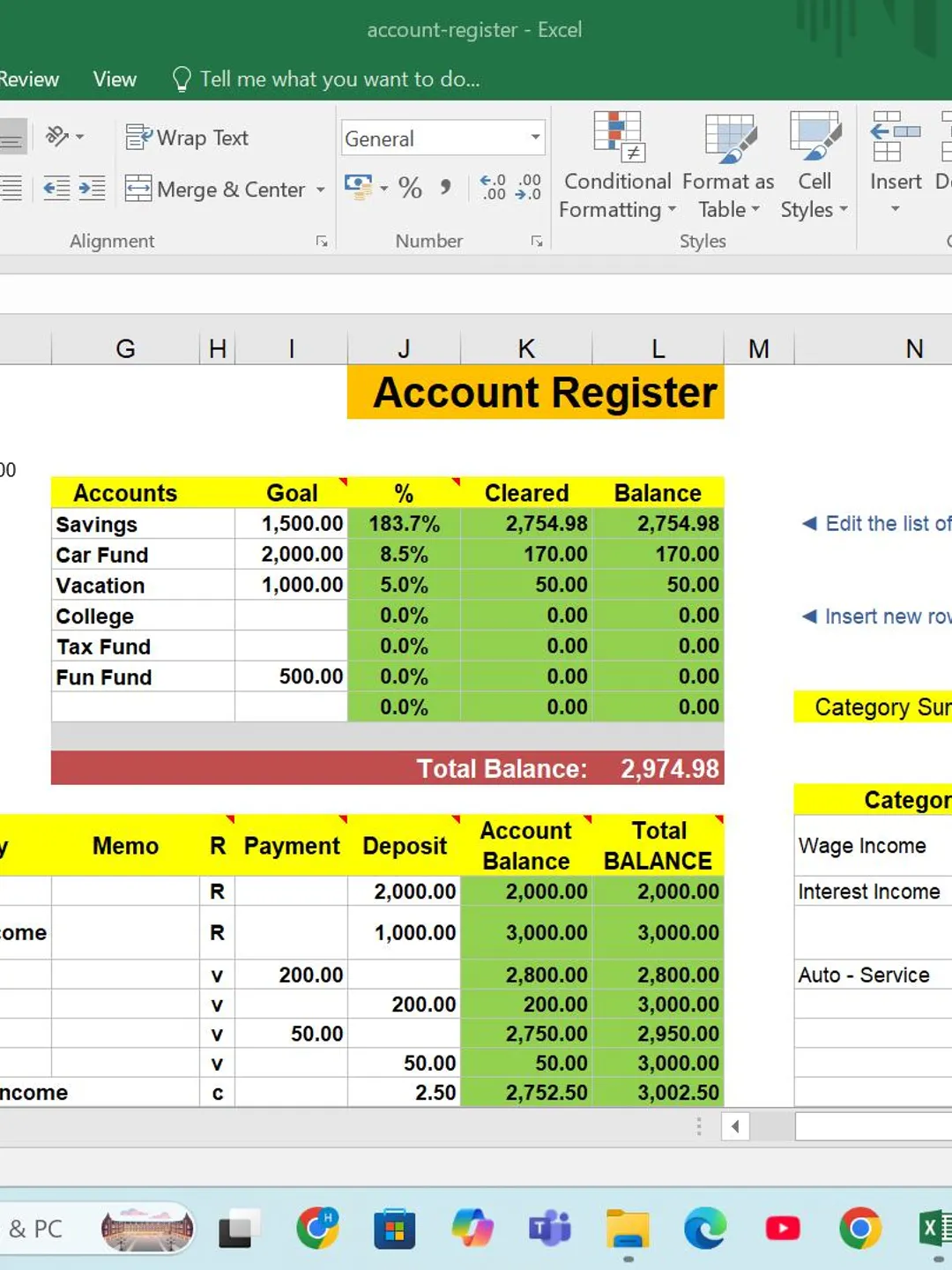Select the College account cell
The image size is (952, 1270).
(x=143, y=616)
